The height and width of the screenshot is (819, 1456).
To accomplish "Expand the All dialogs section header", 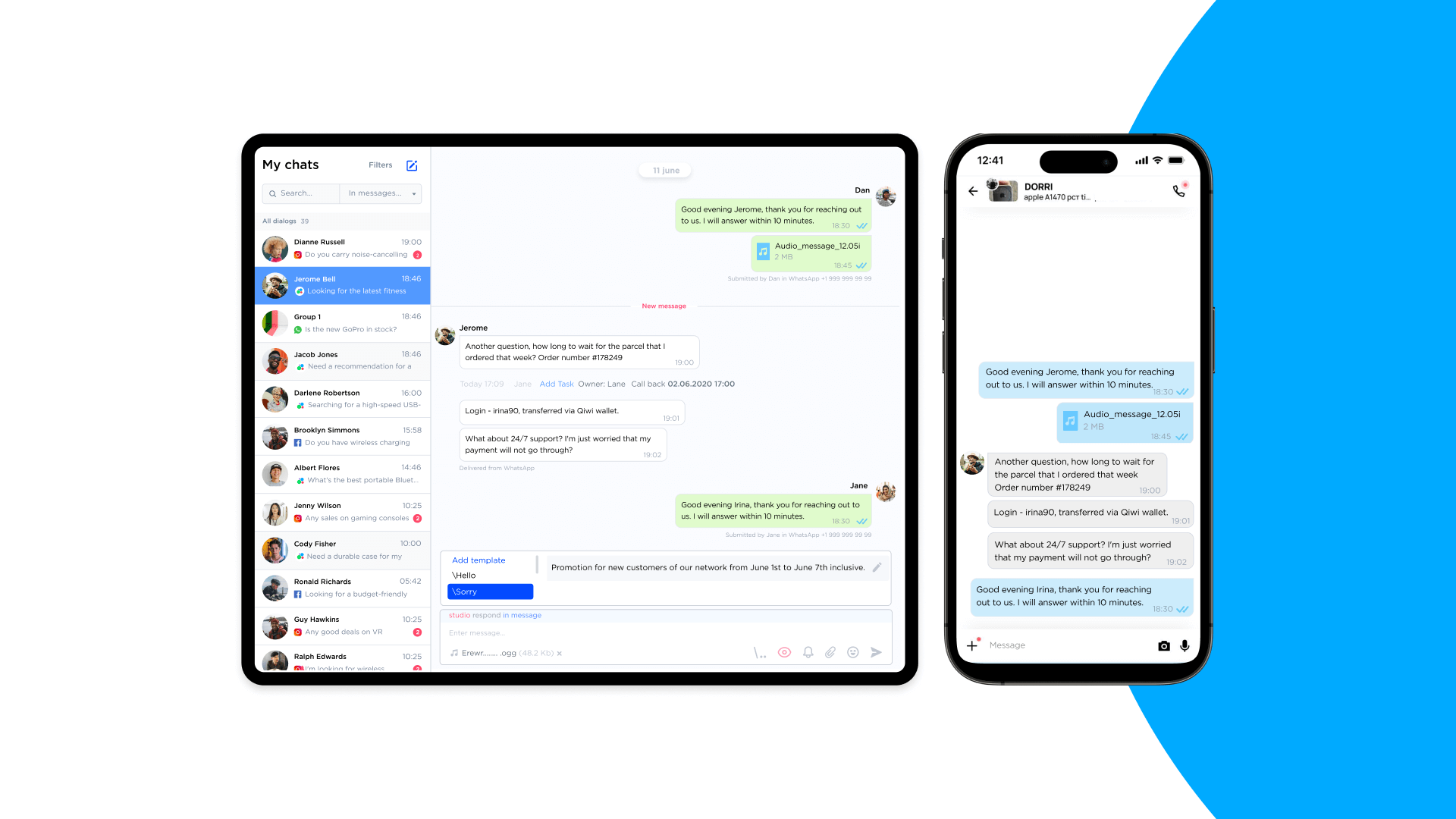I will [280, 220].
